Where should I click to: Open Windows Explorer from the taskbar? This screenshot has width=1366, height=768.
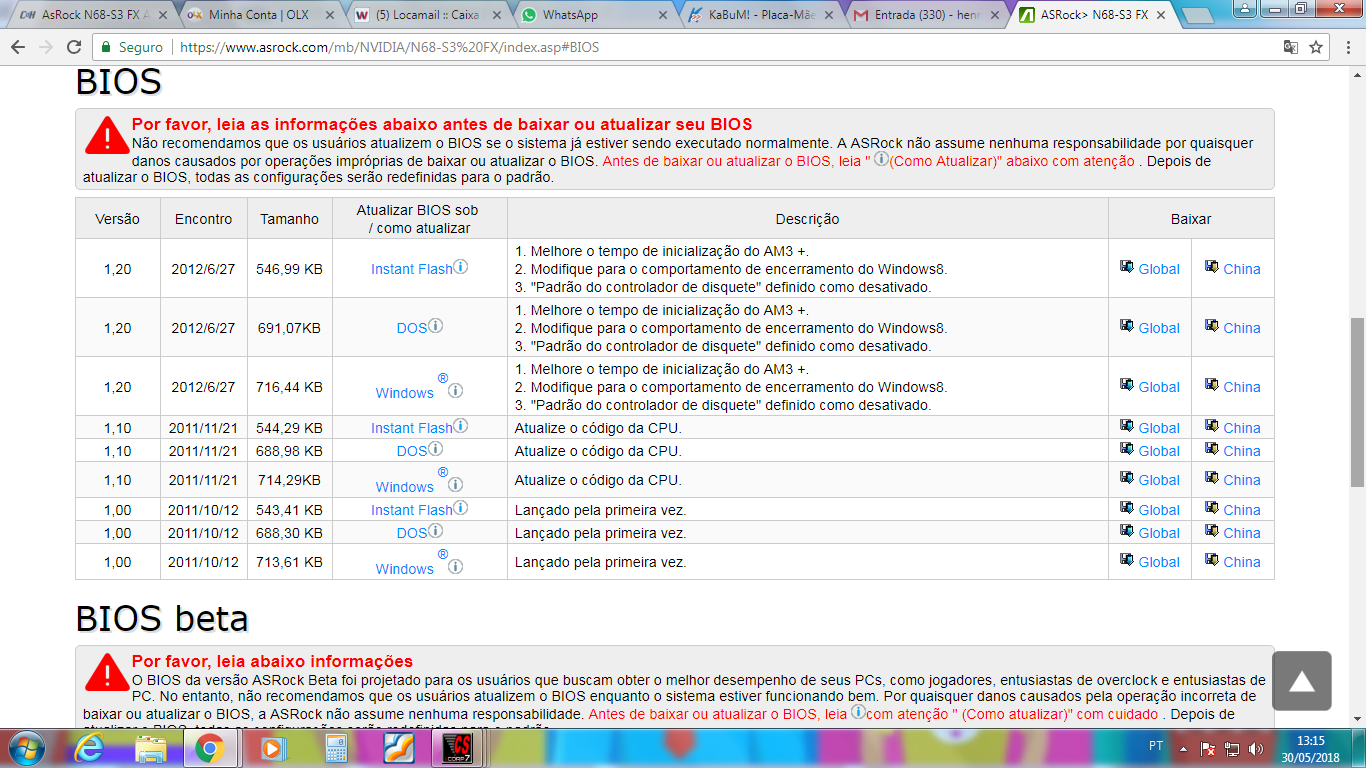pyautogui.click(x=151, y=748)
